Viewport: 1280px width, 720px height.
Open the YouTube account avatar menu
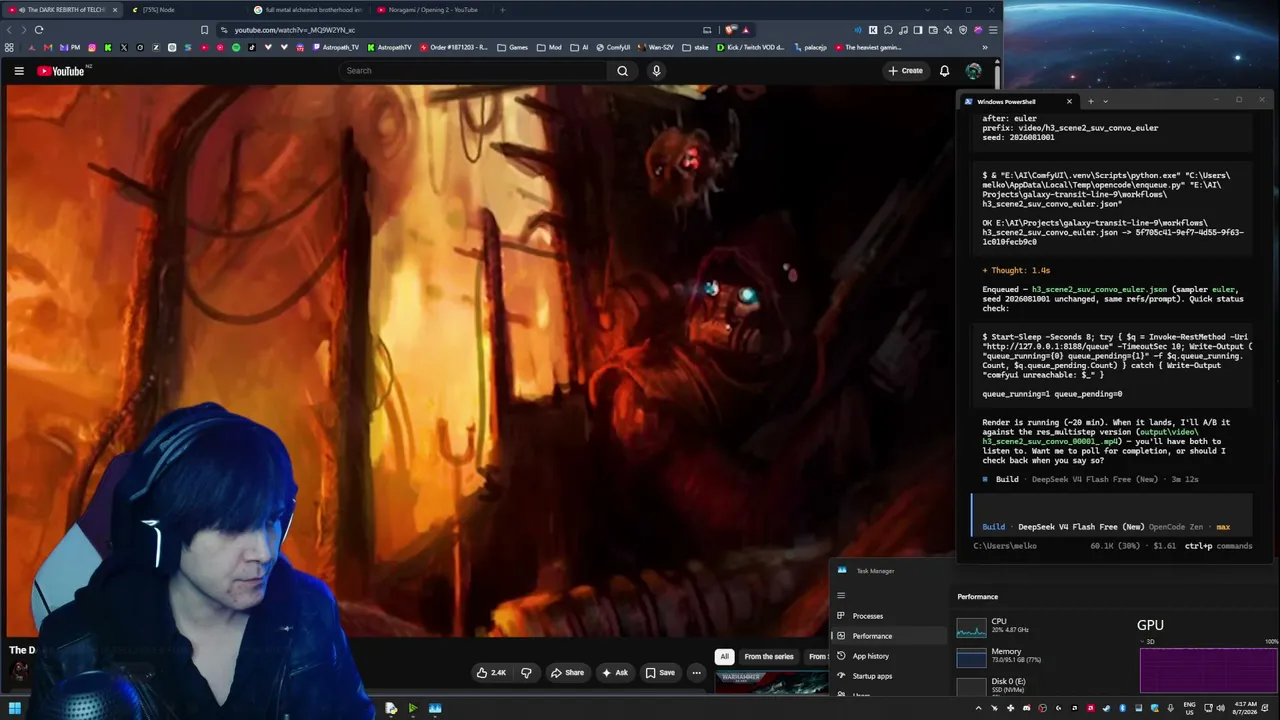pyautogui.click(x=973, y=71)
